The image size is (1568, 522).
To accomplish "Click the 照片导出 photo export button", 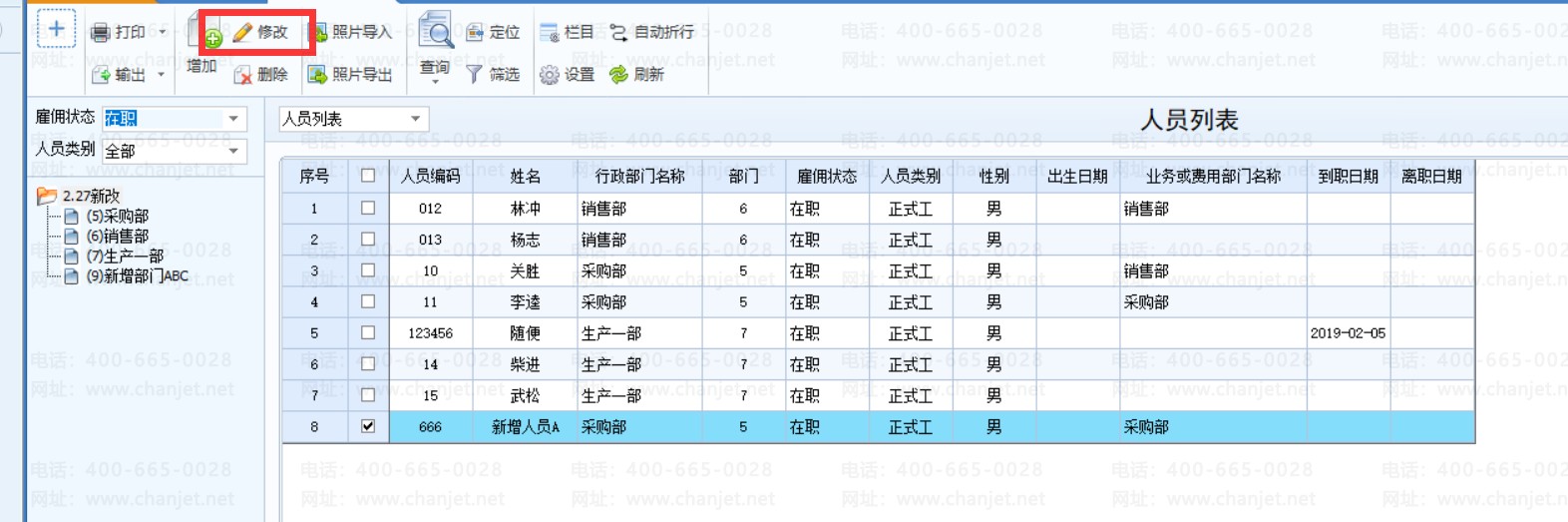I will click(349, 75).
